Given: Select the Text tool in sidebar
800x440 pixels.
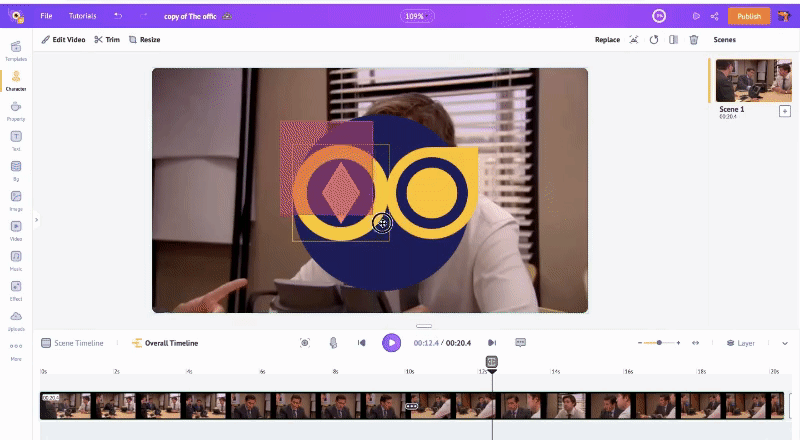Looking at the screenshot, I should click(x=16, y=139).
